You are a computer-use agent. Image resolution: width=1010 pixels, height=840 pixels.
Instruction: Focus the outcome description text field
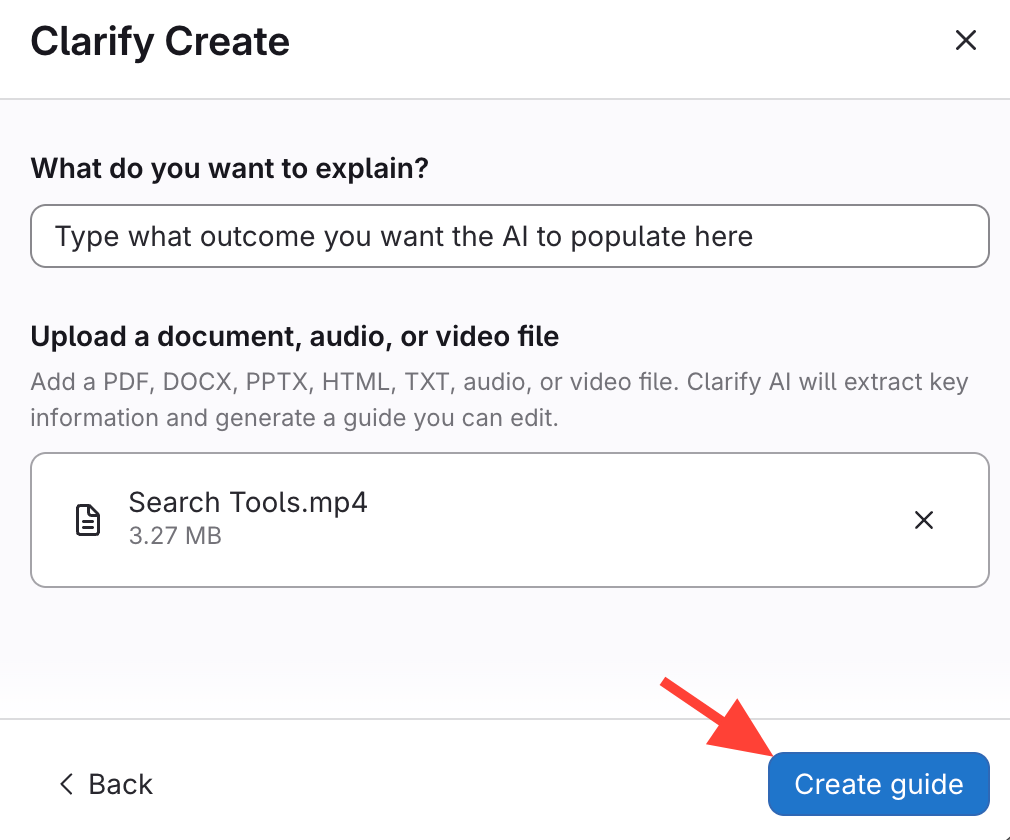pyautogui.click(x=510, y=237)
